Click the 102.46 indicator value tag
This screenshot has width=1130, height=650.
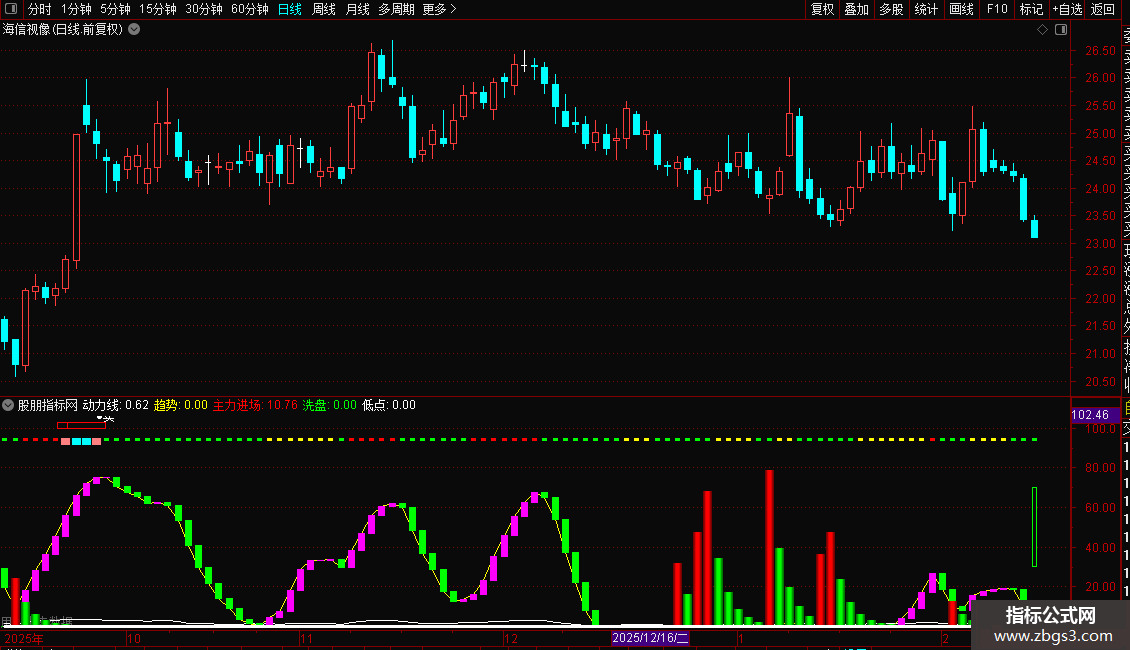point(1095,414)
